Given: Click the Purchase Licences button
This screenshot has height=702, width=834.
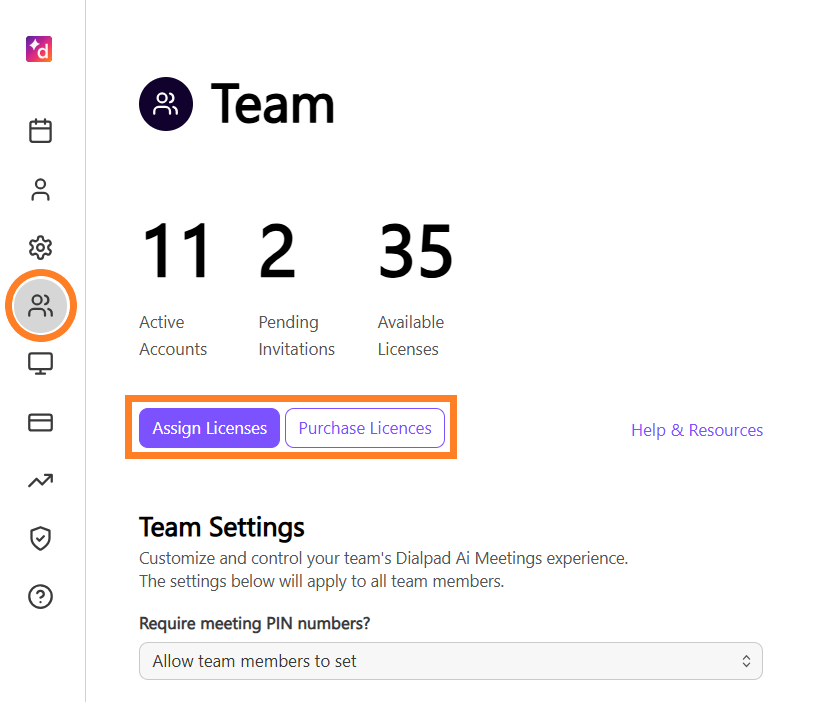Looking at the screenshot, I should (x=365, y=428).
